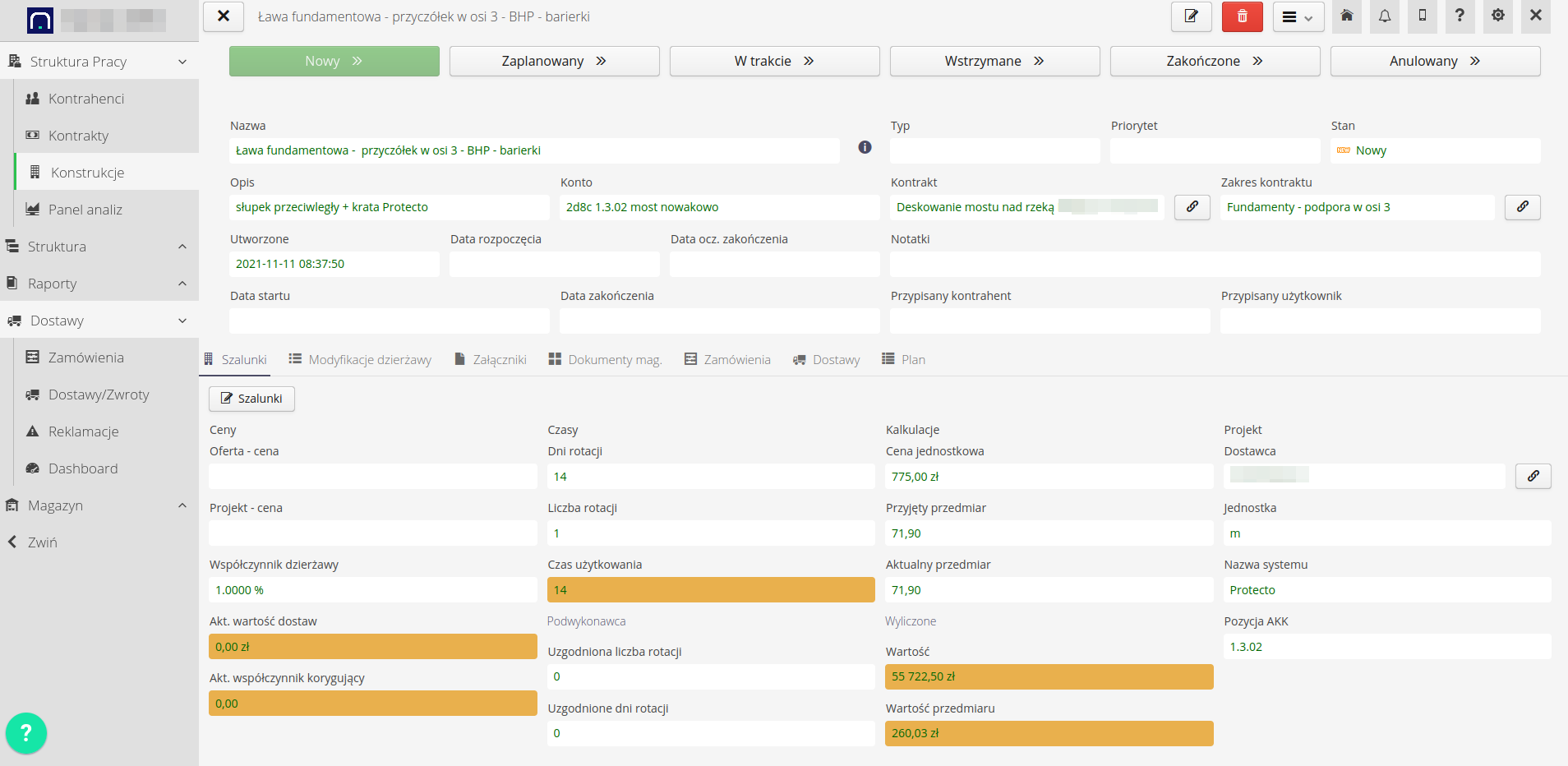Click link icon next to Kontrakt field

tap(1192, 207)
